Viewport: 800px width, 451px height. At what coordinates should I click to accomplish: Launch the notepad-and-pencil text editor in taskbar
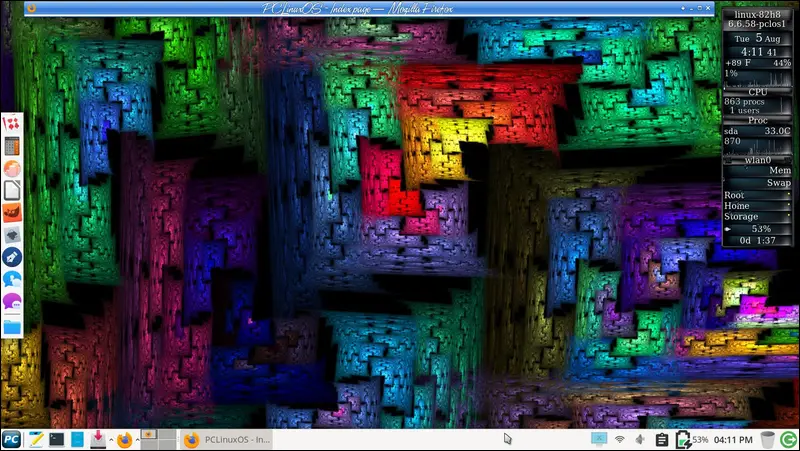[36, 440]
